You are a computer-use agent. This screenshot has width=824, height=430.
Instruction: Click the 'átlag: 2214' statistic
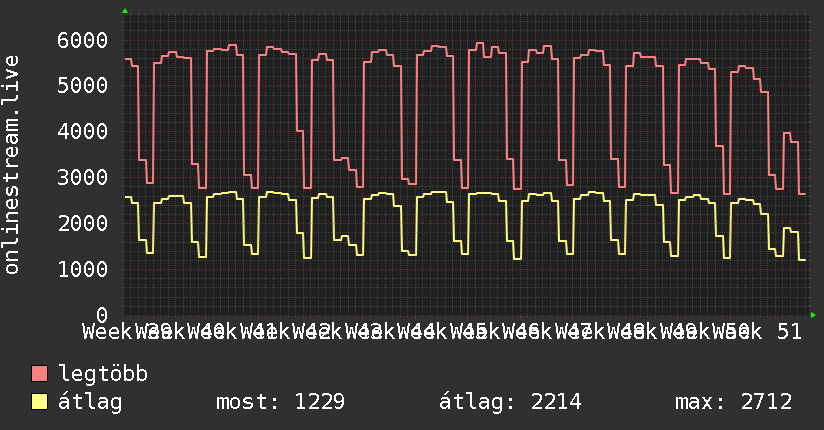coord(510,402)
